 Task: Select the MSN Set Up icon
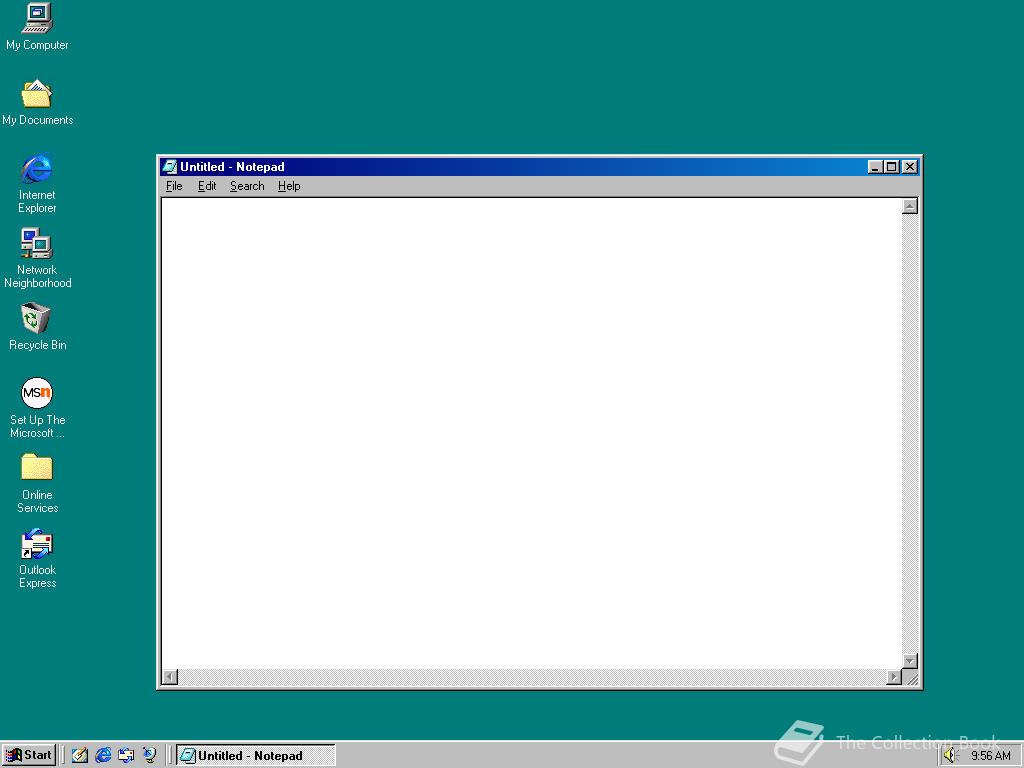37,408
